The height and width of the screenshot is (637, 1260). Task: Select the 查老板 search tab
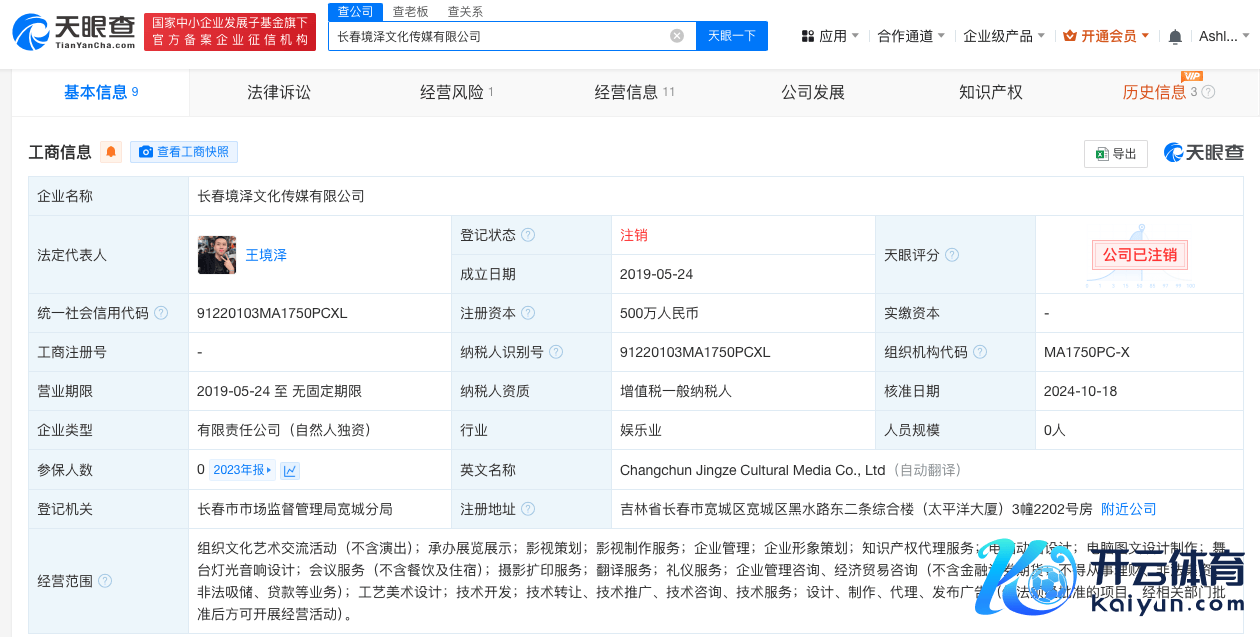[x=410, y=12]
